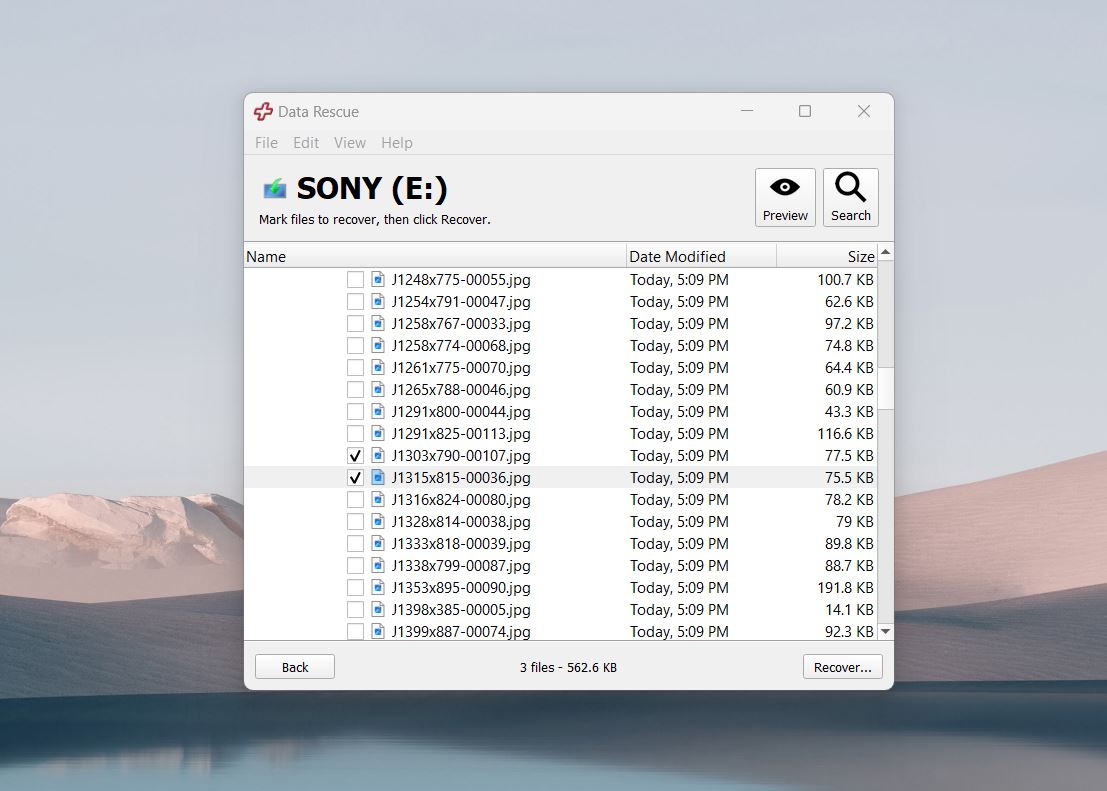The height and width of the screenshot is (791, 1107).
Task: Click the 116.6 KB size value
Action: click(845, 433)
